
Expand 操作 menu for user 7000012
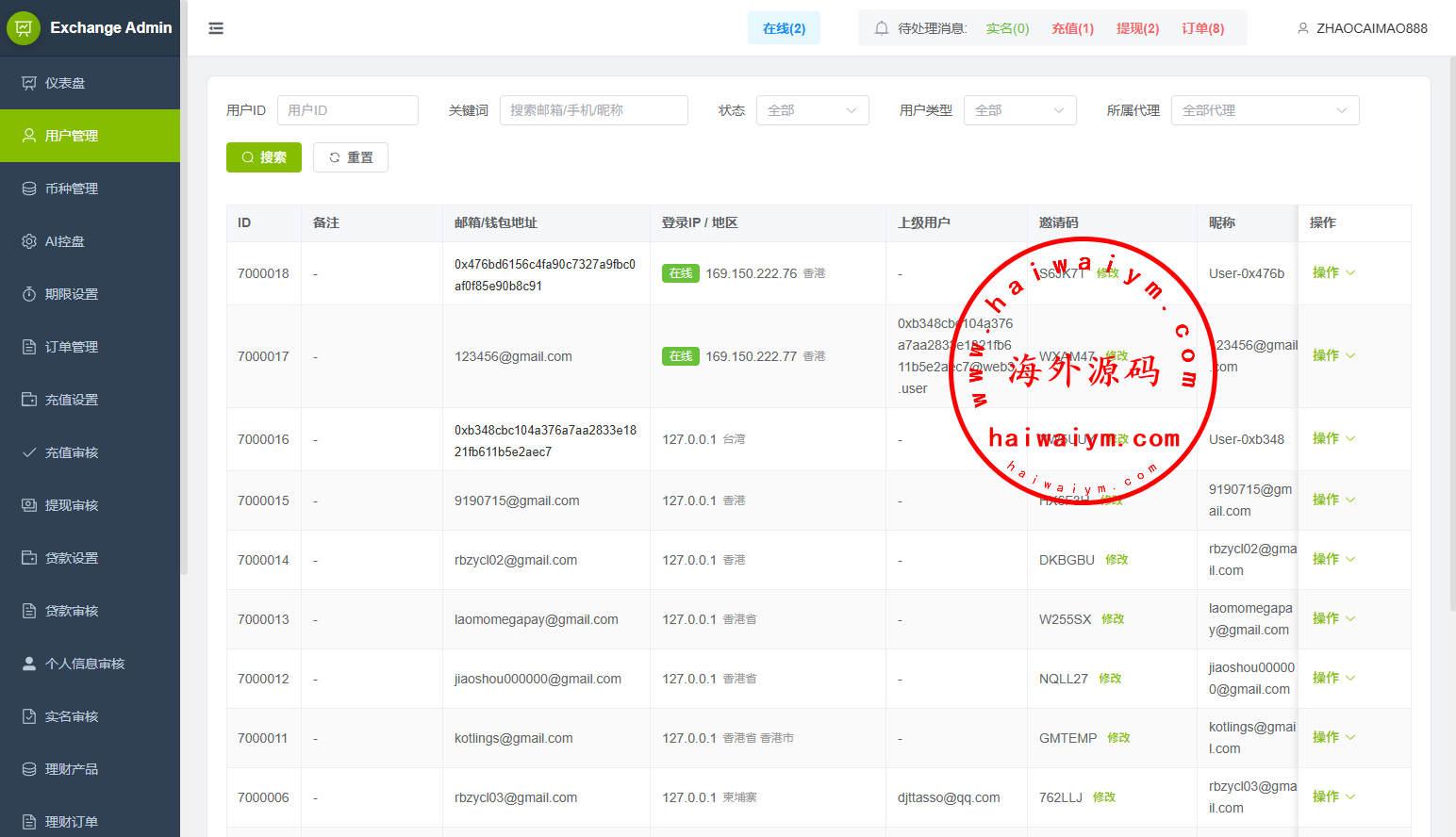(1333, 678)
